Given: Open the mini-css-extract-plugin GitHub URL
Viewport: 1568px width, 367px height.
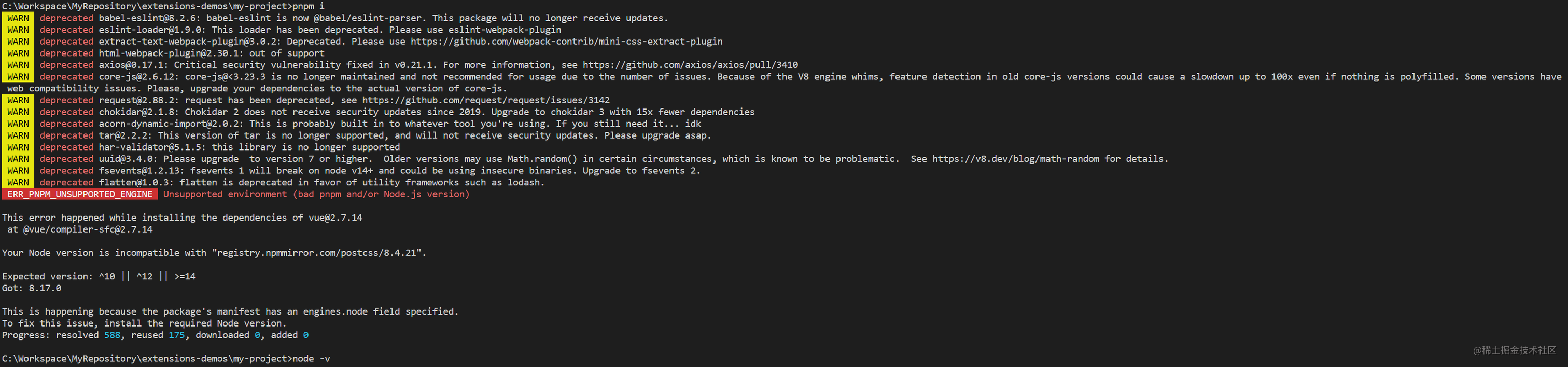Looking at the screenshot, I should pyautogui.click(x=566, y=42).
